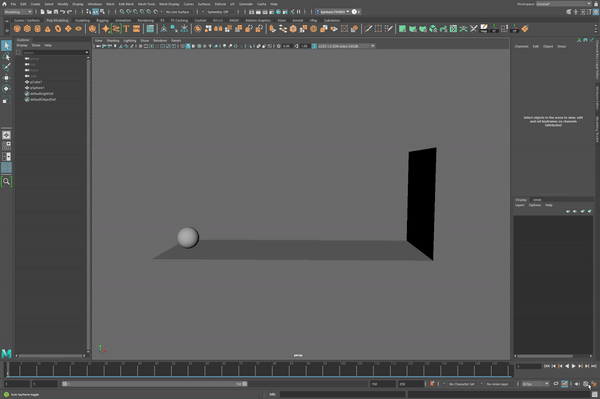600x399 pixels.
Task: Toggle playback loop mode button
Action: [x=556, y=384]
